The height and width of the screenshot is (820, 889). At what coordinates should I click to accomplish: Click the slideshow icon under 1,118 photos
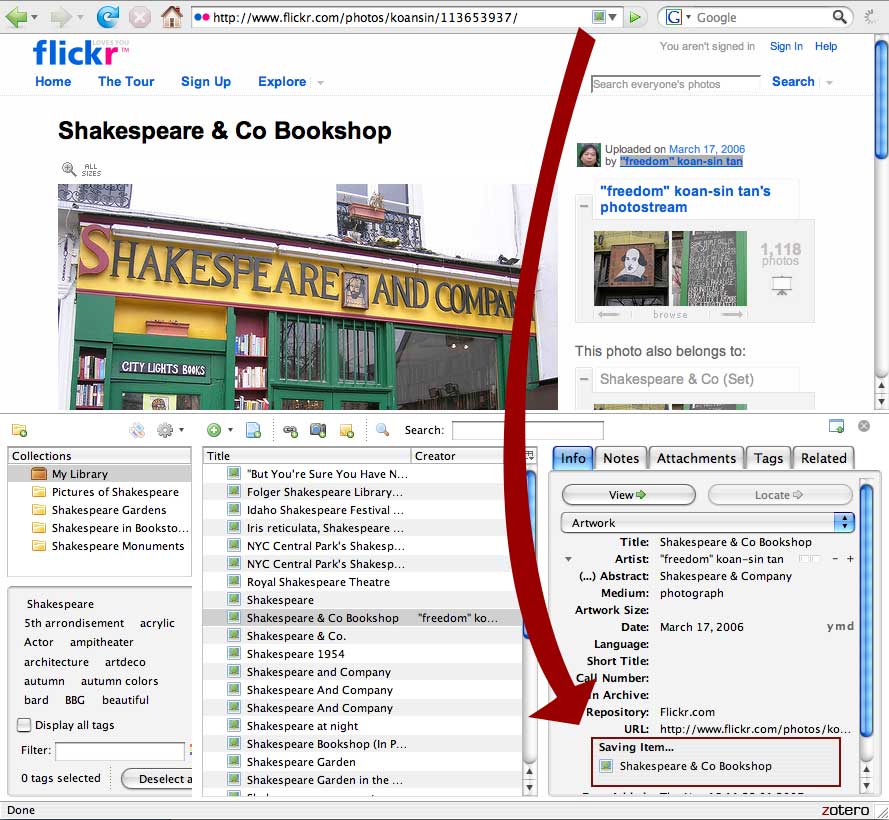pos(782,285)
